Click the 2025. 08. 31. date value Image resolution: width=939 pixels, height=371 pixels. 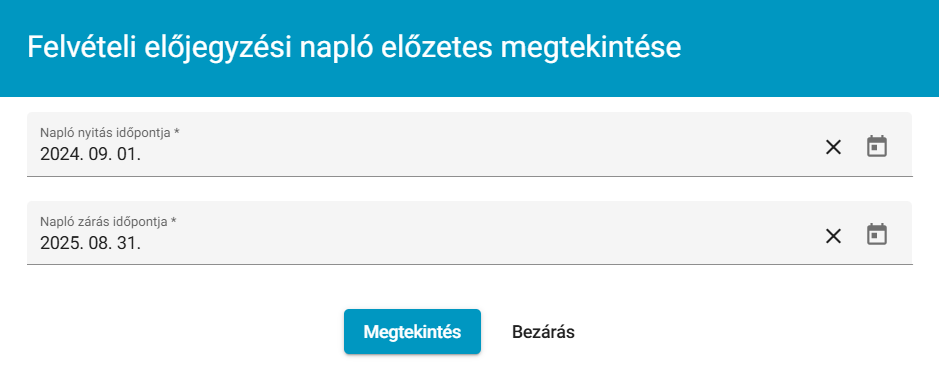point(90,243)
